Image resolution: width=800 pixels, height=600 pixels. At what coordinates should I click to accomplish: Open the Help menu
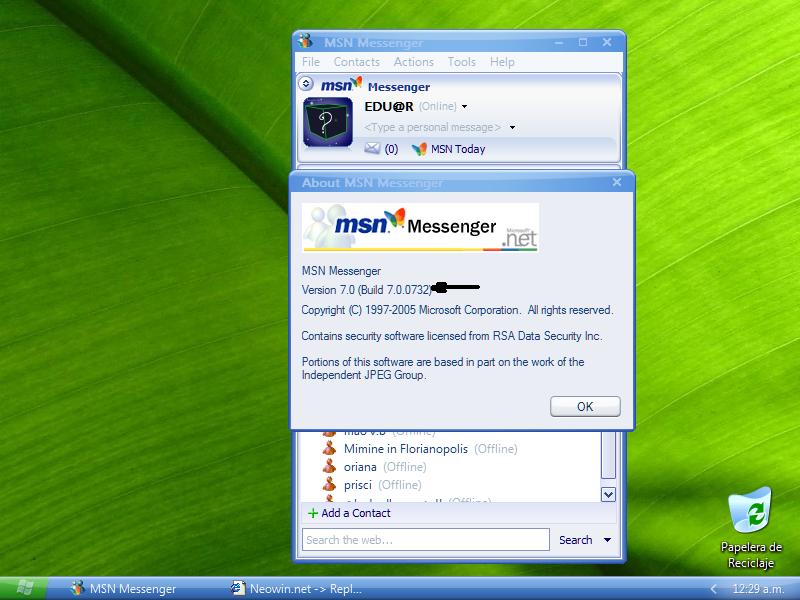pyautogui.click(x=502, y=62)
